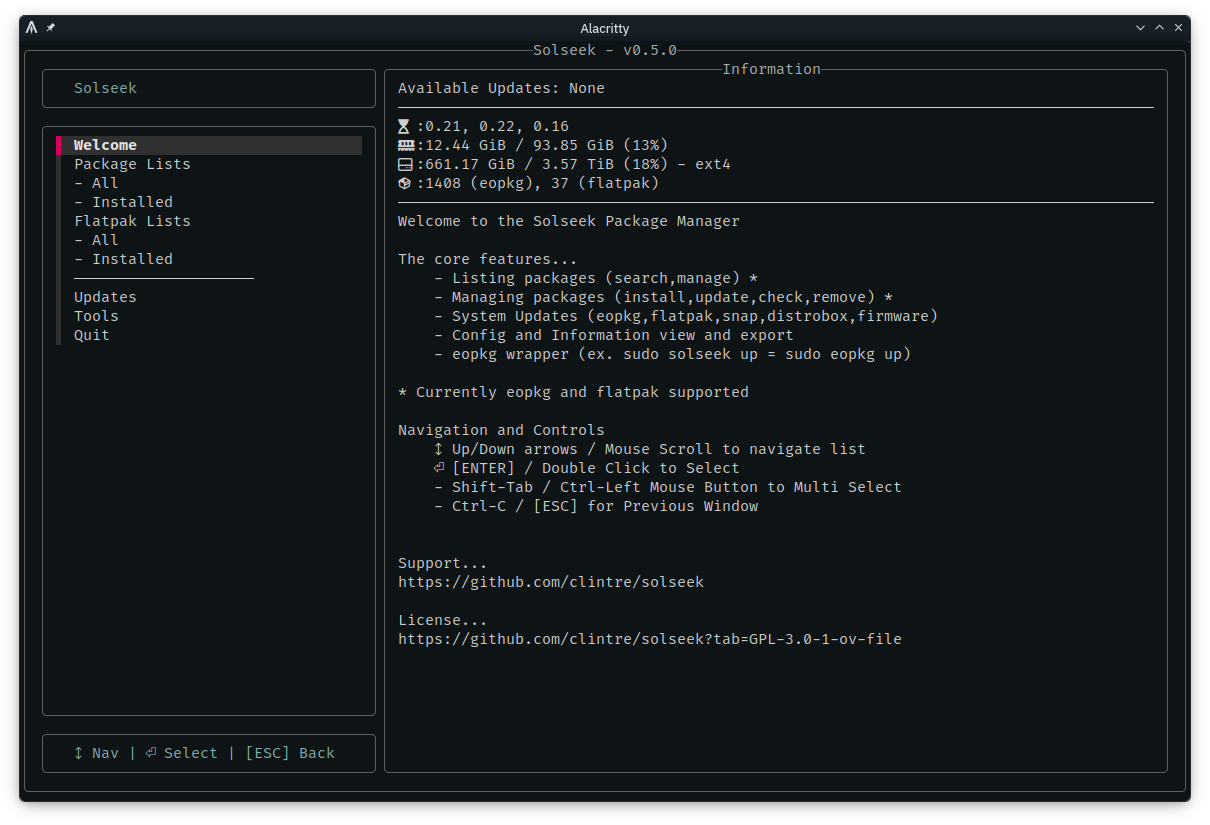Click the "Navigation and Controls" heading

(501, 430)
